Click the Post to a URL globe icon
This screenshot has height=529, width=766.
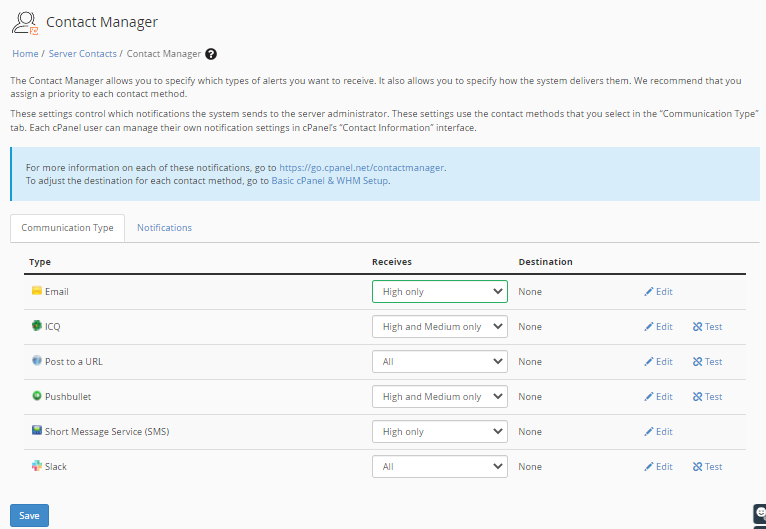[x=36, y=361]
